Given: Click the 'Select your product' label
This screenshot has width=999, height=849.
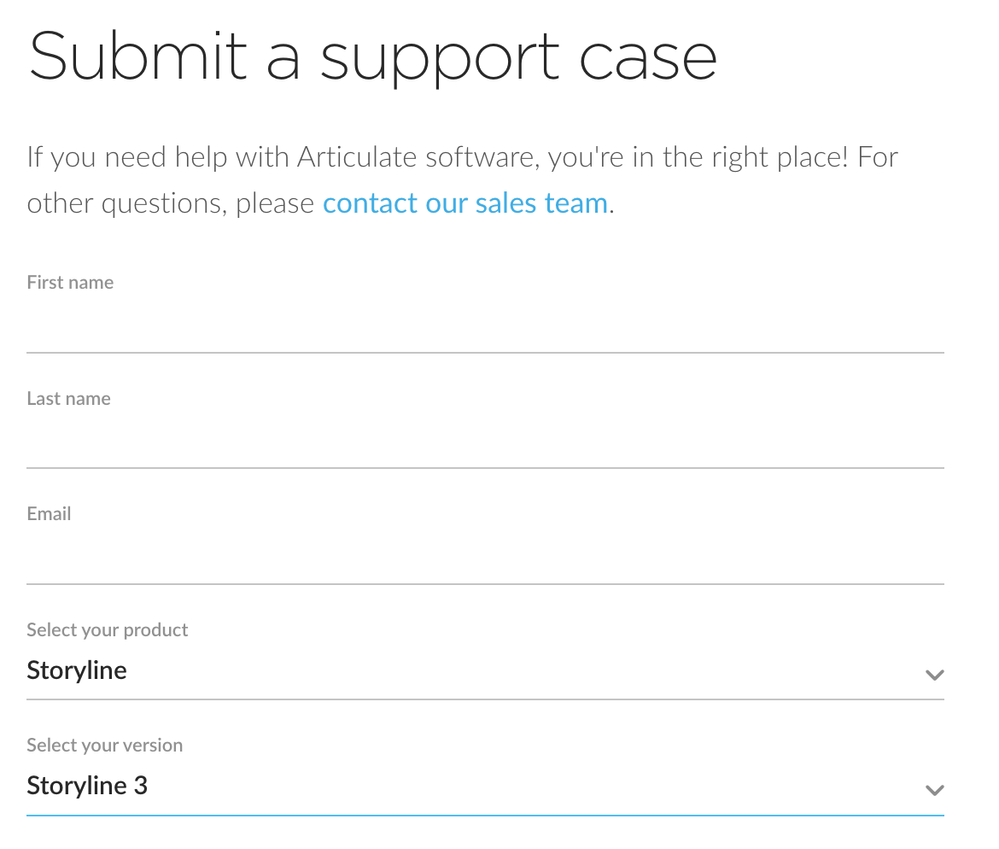Looking at the screenshot, I should (x=107, y=630).
